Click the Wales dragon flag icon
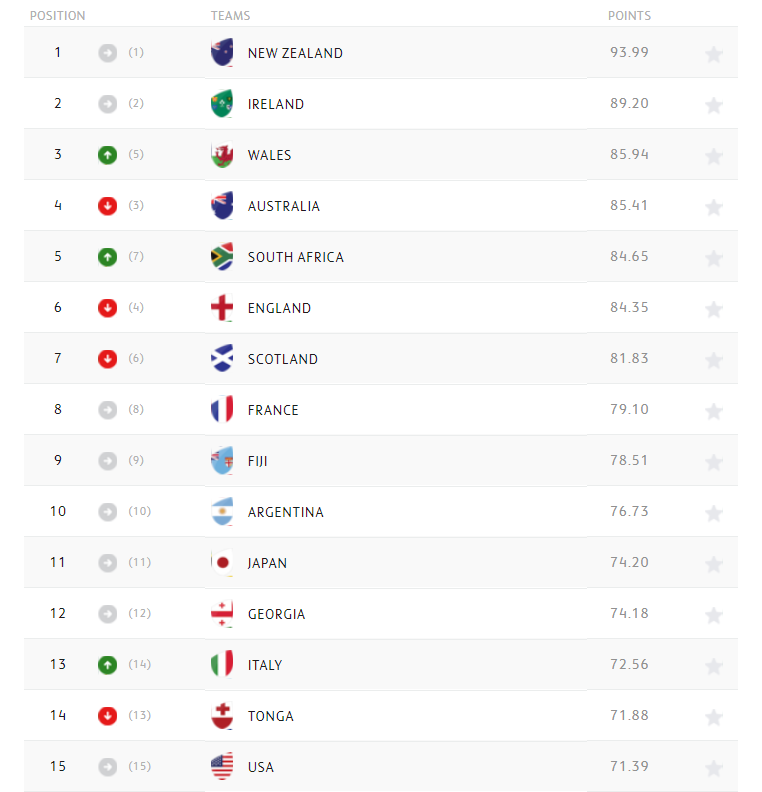The image size is (762, 792). (222, 155)
